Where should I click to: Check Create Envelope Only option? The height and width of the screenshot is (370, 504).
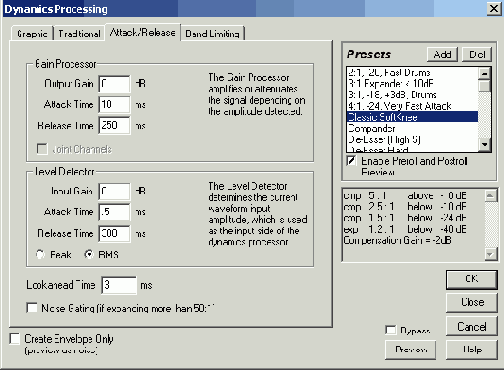coord(15,339)
